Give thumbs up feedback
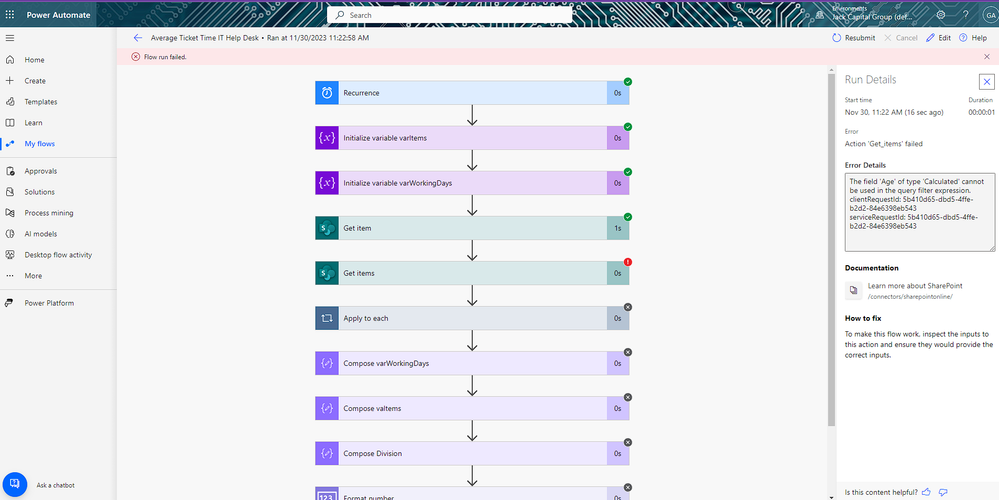 tap(926, 492)
